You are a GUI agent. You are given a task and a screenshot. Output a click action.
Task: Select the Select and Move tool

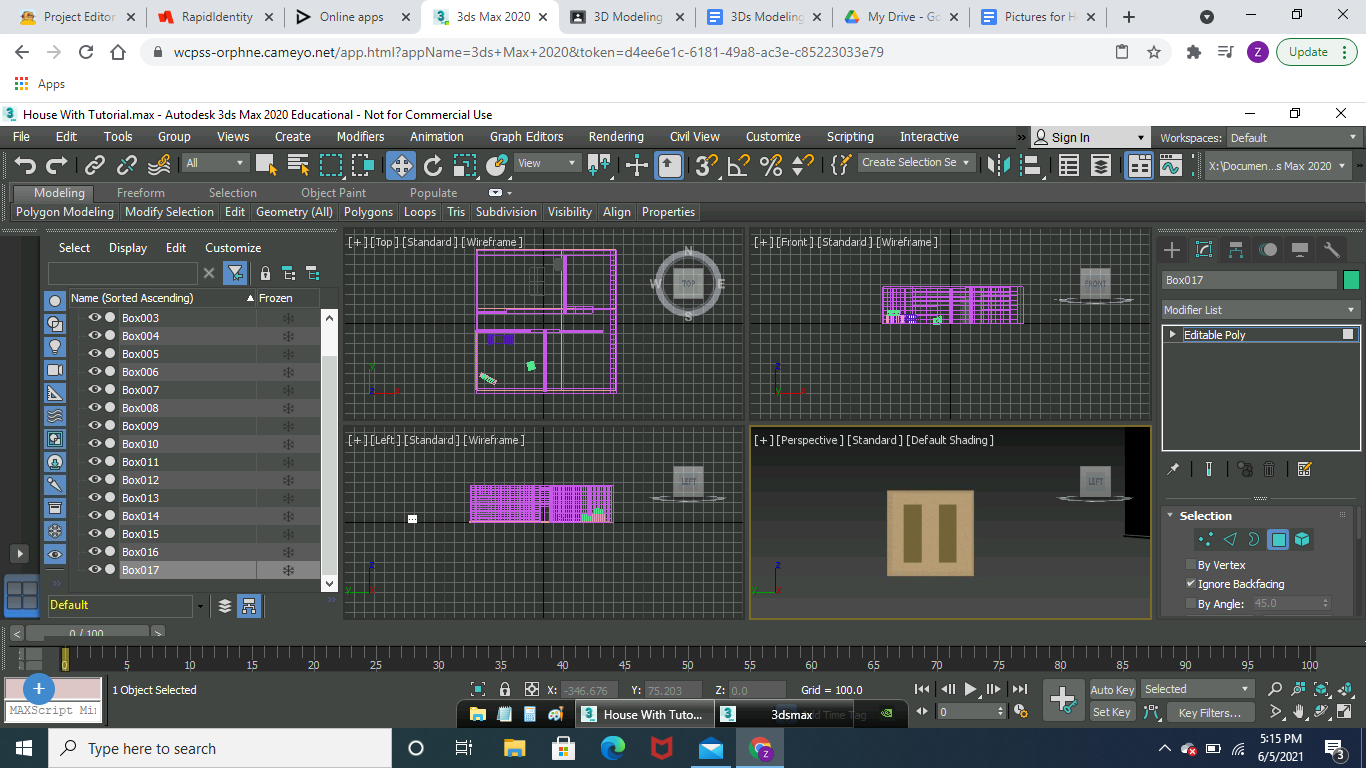pos(401,165)
